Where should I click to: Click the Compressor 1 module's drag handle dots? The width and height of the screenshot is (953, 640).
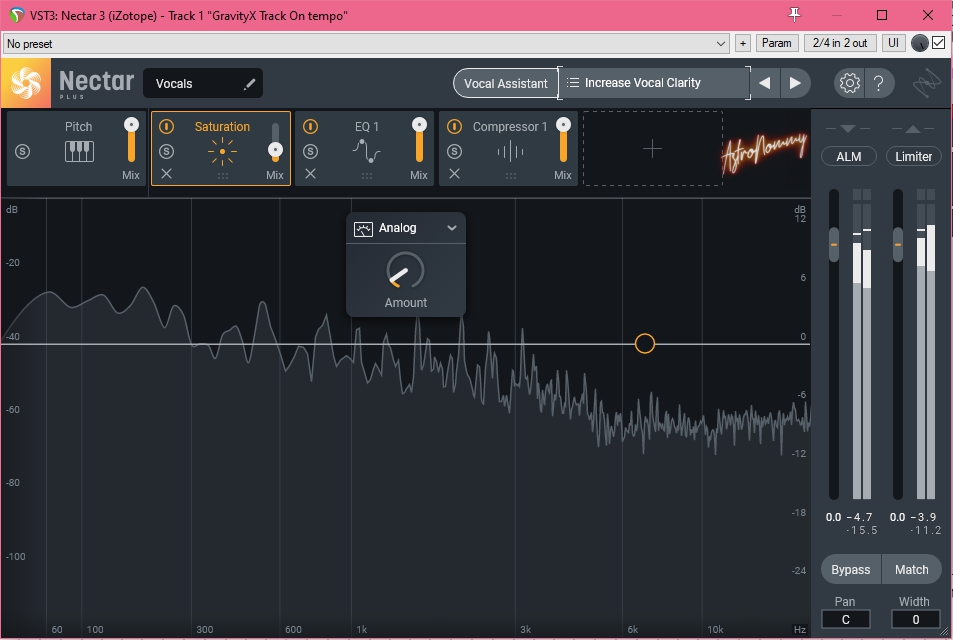click(511, 176)
